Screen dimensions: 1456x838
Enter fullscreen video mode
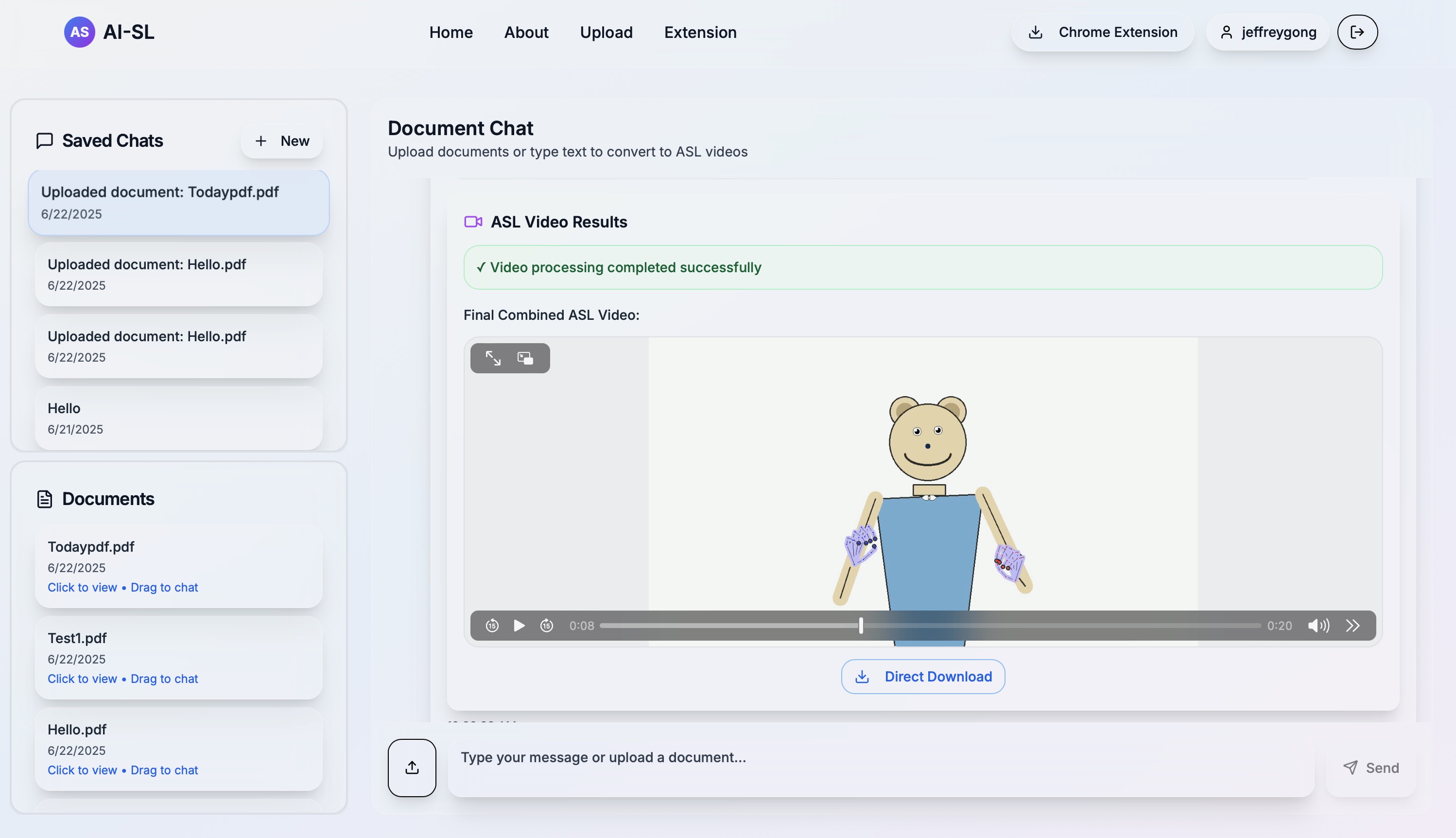(x=493, y=358)
